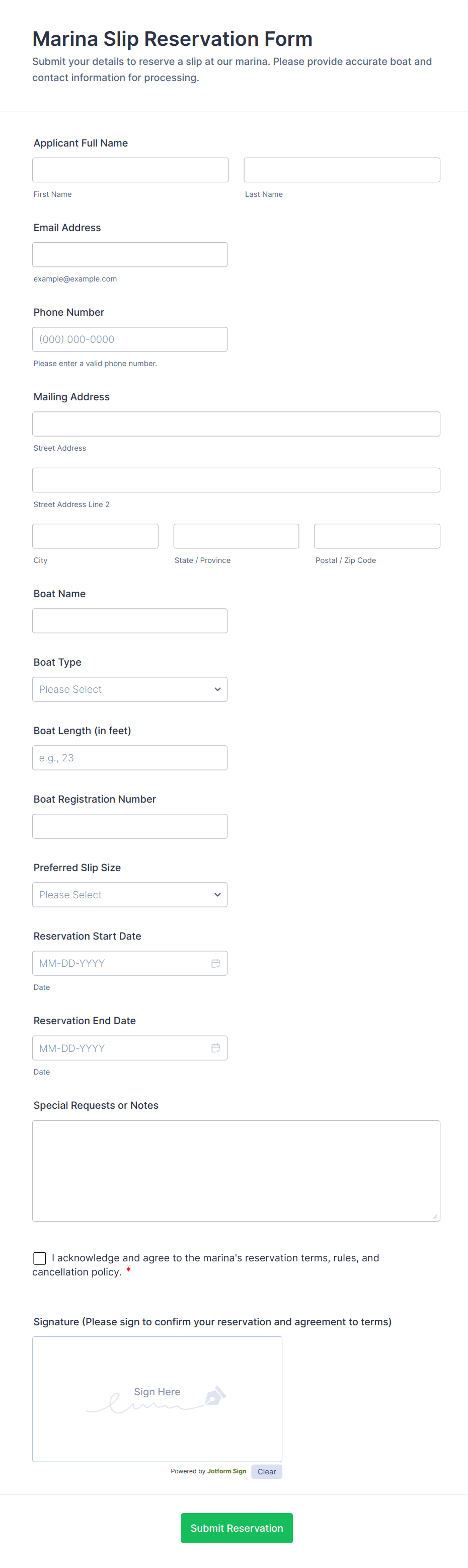Focus the First Name input field

click(x=130, y=170)
